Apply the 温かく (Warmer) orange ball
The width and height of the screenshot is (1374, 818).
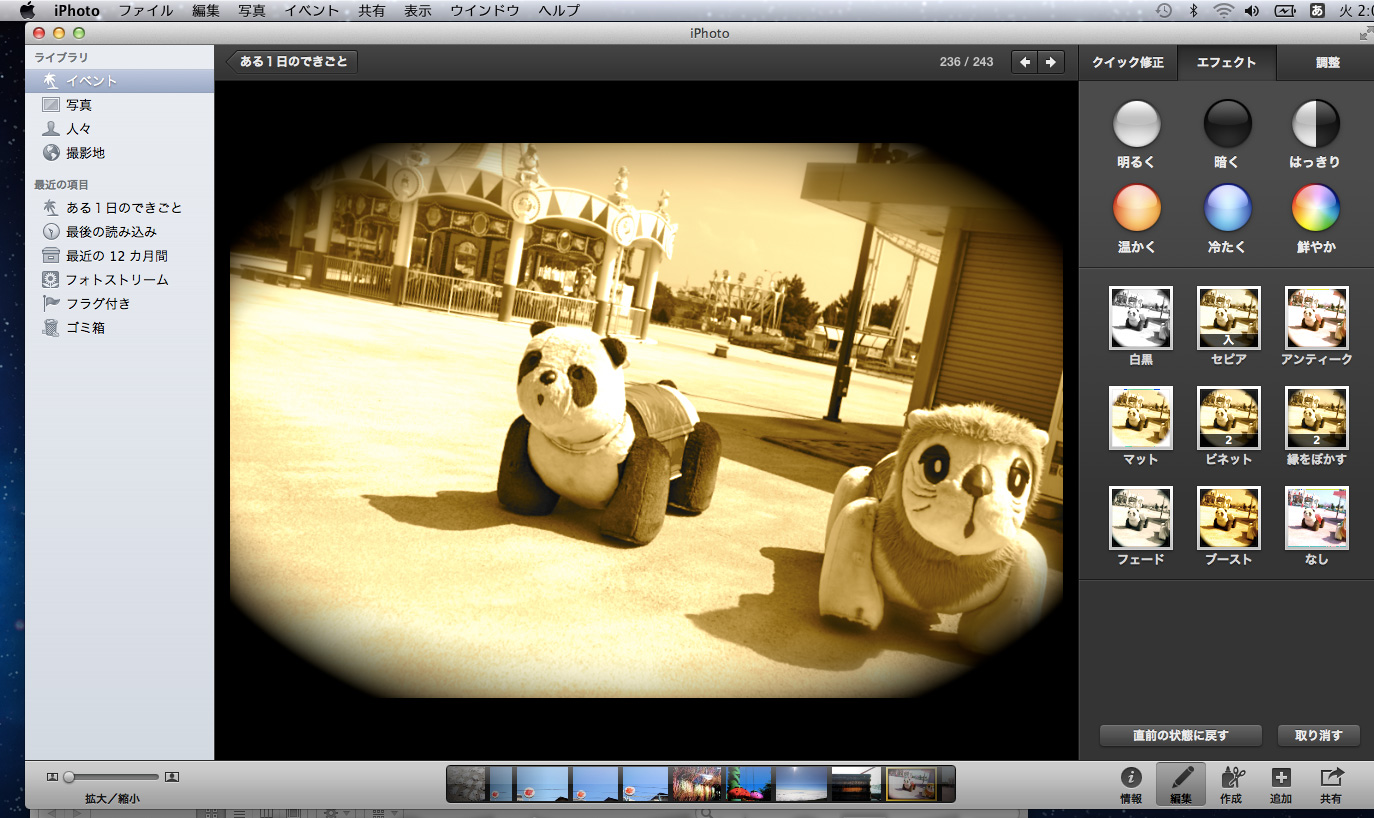point(1137,208)
